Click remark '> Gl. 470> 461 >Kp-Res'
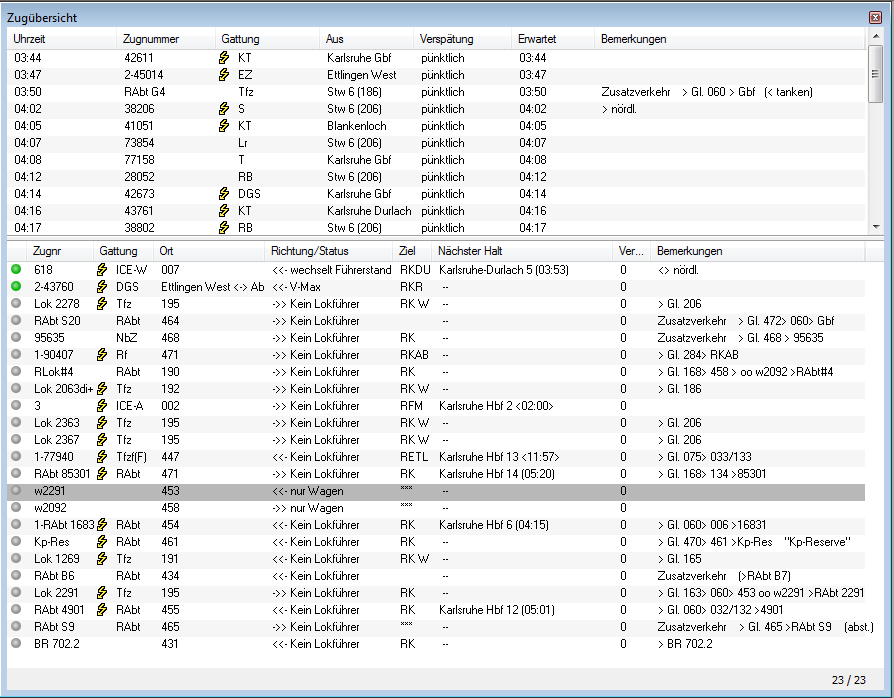This screenshot has height=698, width=894. [715, 542]
